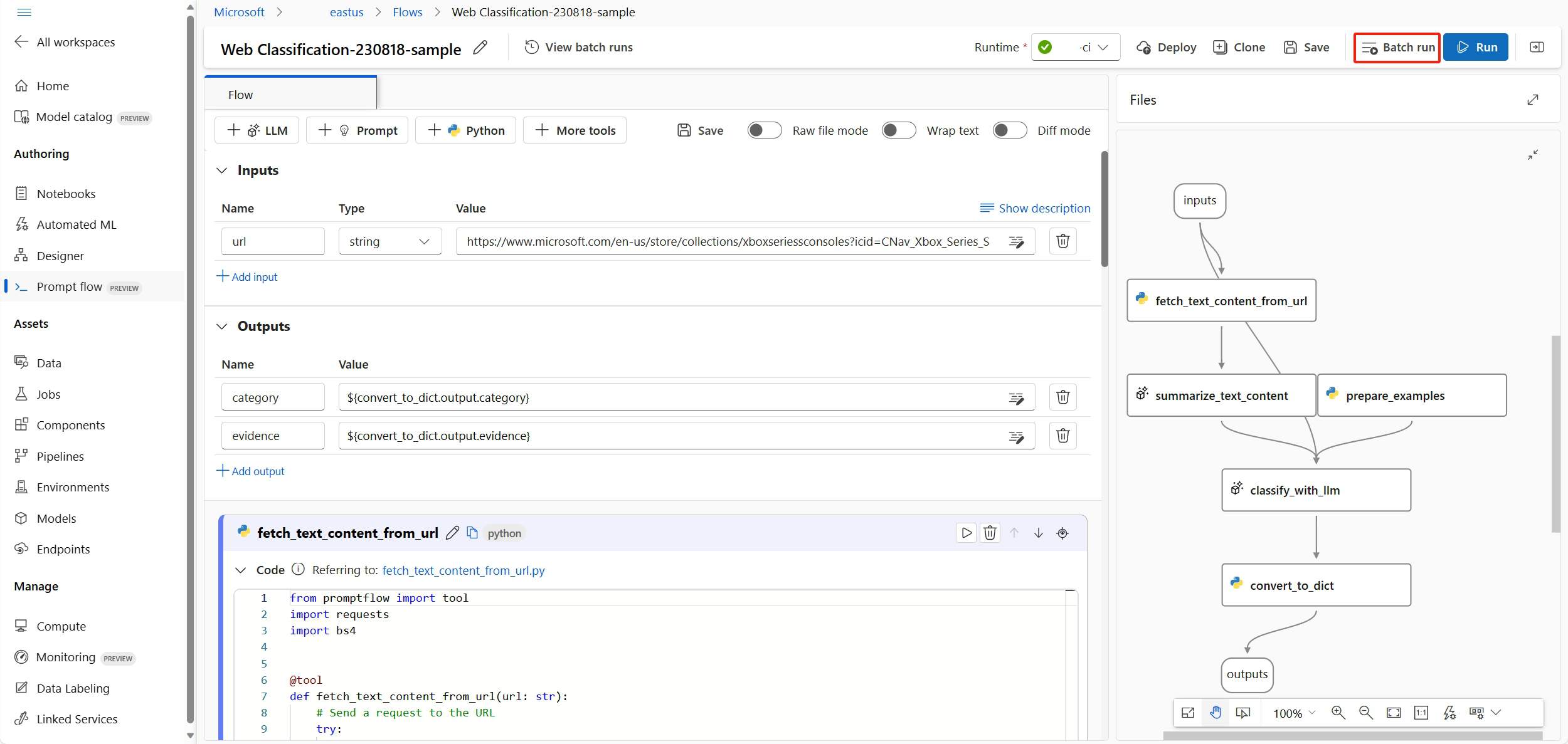Open Notebooks in sidebar
The width and height of the screenshot is (1568, 744).
coord(66,194)
